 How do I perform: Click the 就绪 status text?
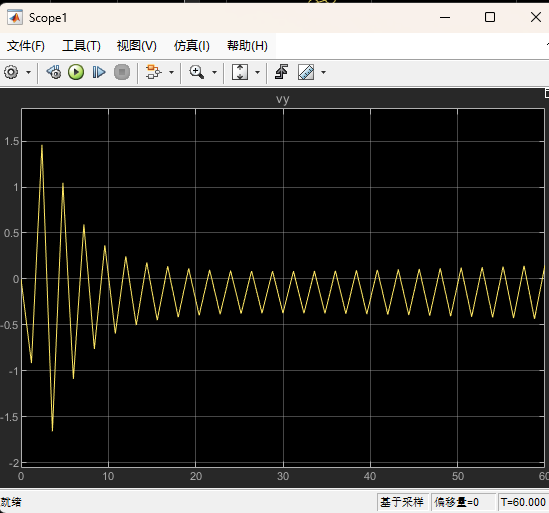(x=11, y=502)
